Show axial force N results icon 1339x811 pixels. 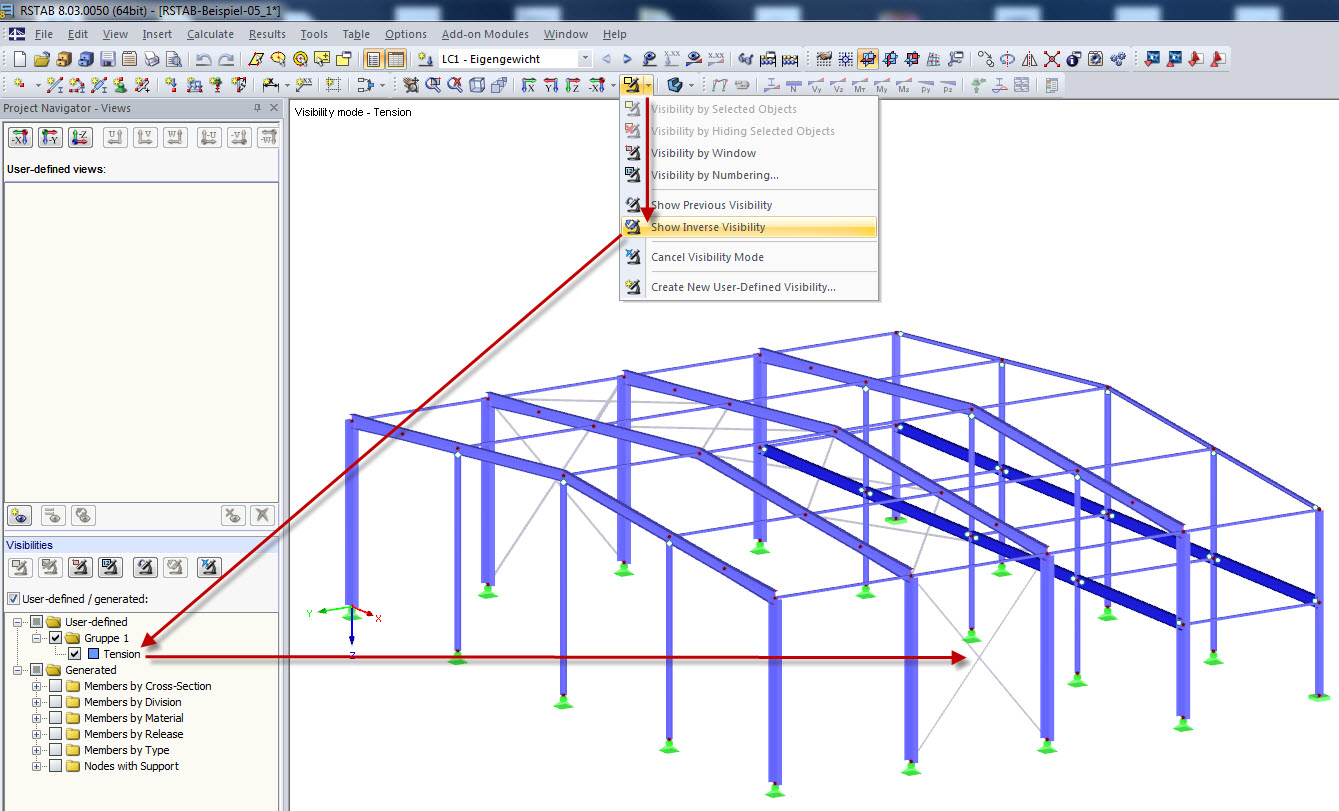click(x=793, y=85)
